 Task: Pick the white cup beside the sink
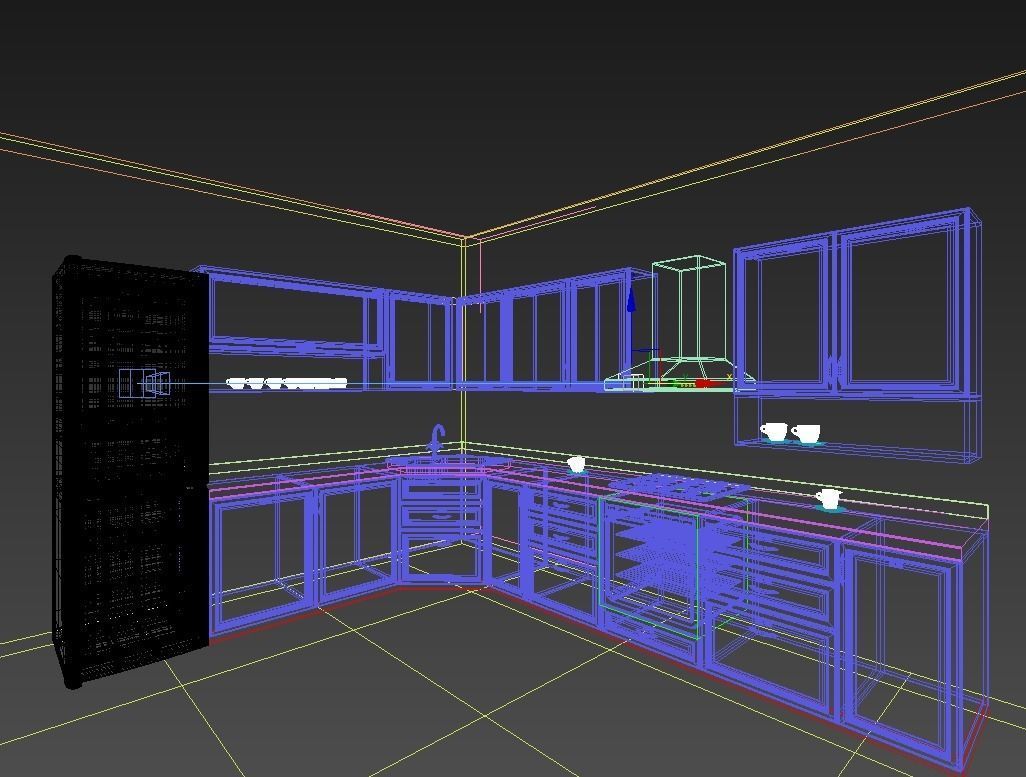click(x=576, y=464)
